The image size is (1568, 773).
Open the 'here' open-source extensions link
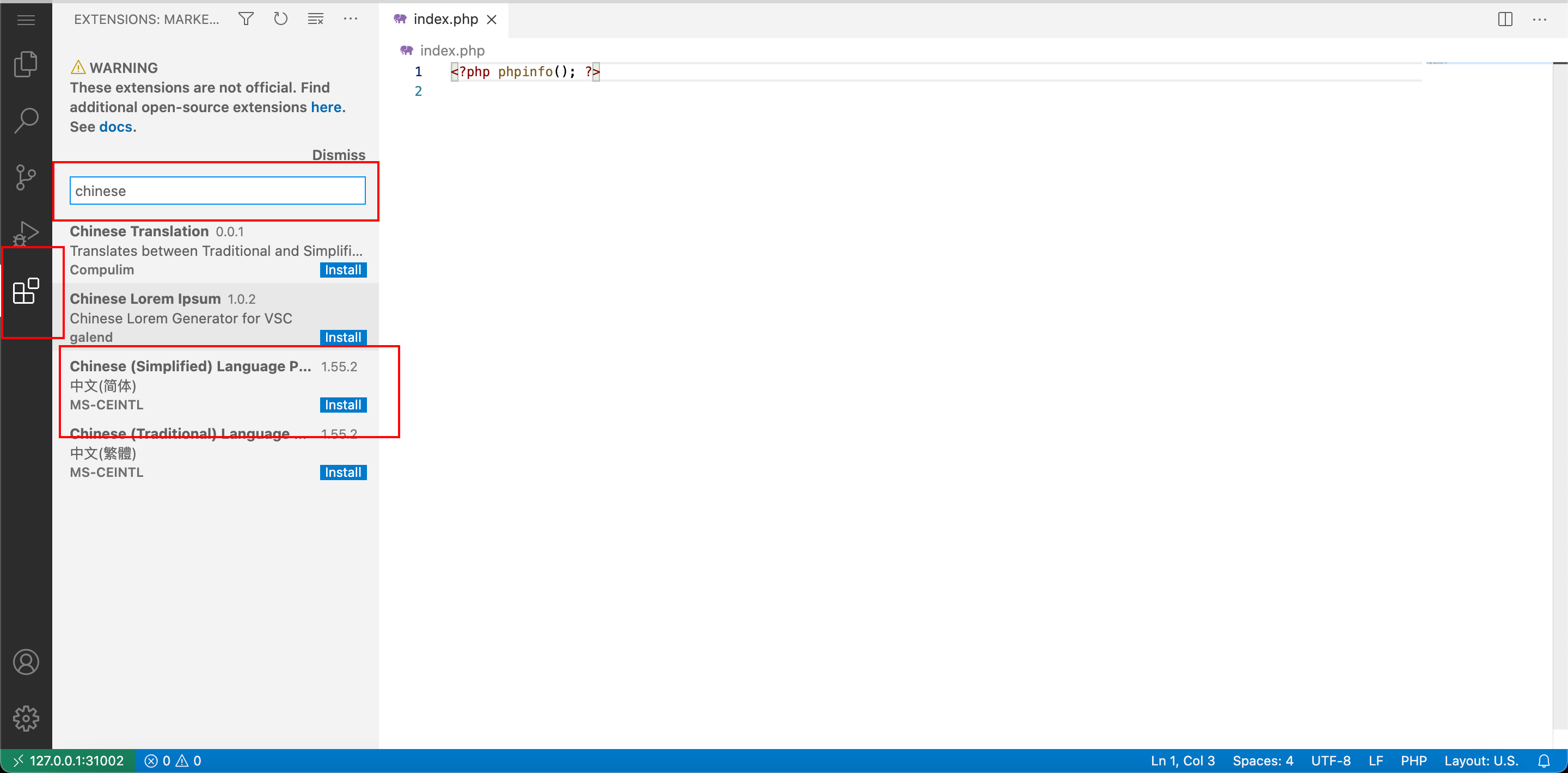326,107
